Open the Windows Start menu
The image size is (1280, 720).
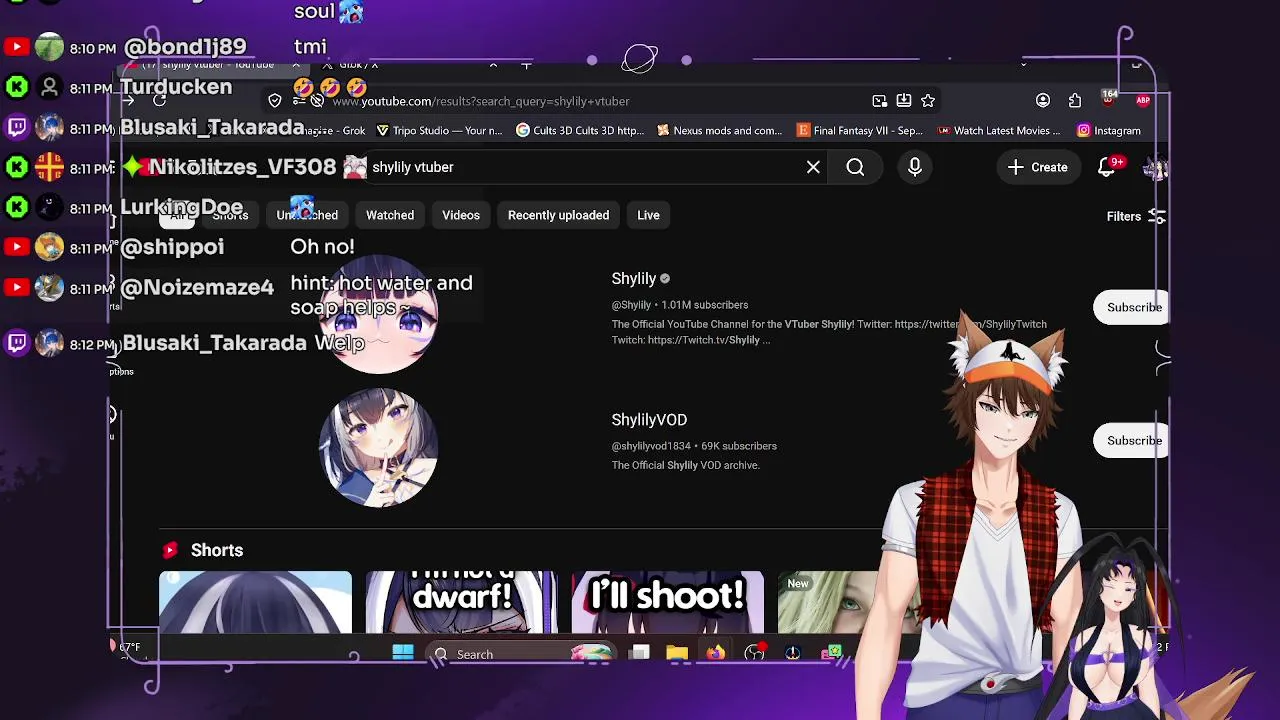403,653
